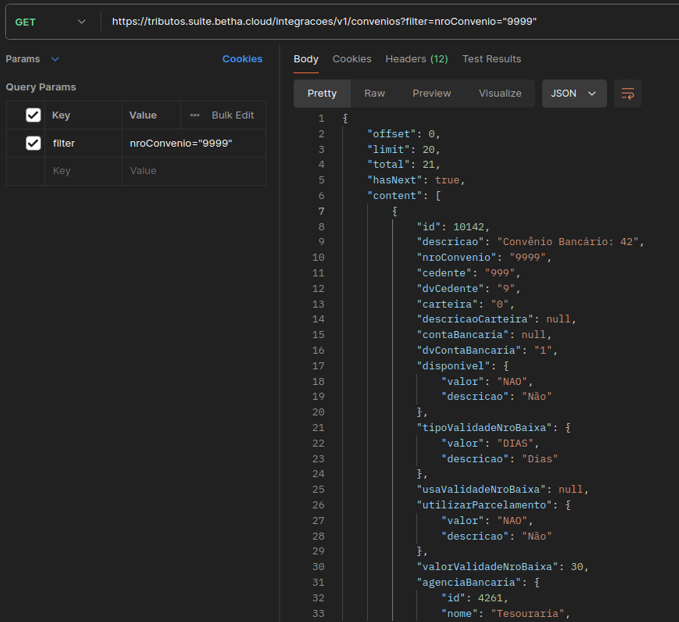Click the "nome": "Tesouraria" line
This screenshot has height=622, width=679.
click(x=506, y=613)
